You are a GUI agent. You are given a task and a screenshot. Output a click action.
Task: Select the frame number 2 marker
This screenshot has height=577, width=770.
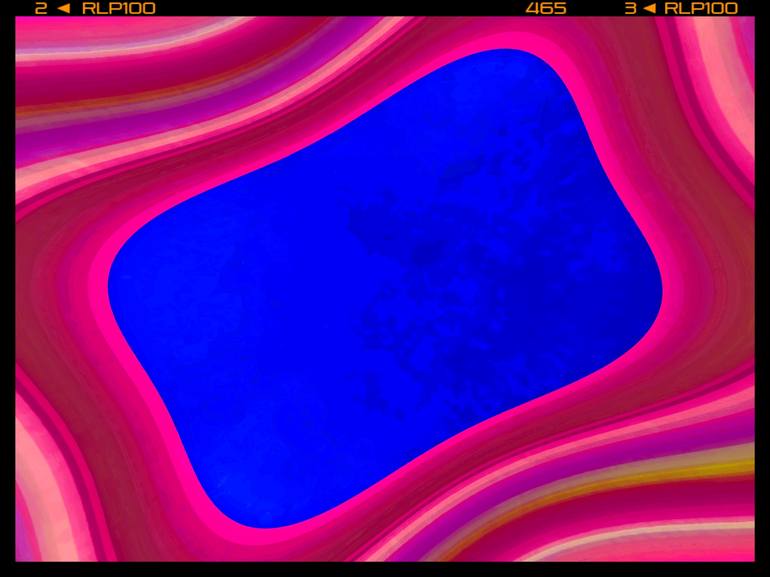tap(41, 8)
